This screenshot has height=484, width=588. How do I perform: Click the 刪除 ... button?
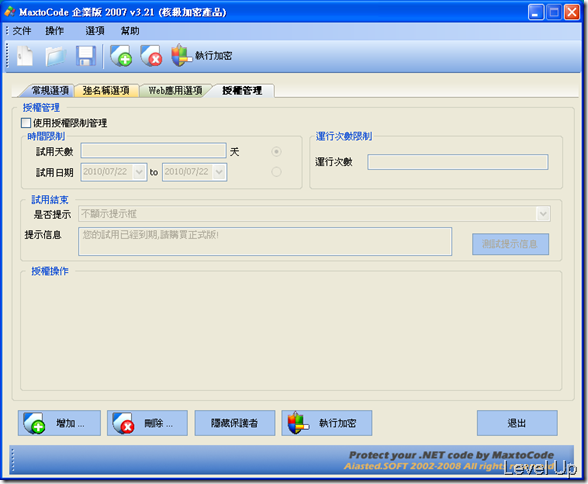point(147,423)
